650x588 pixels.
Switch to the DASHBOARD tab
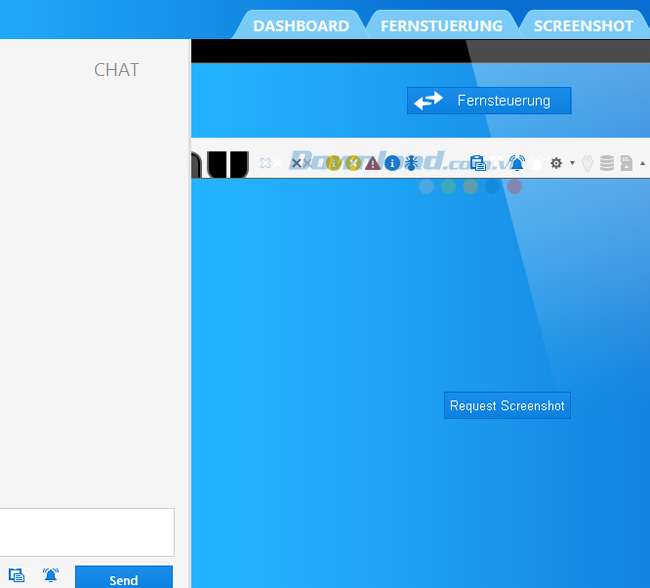(301, 26)
